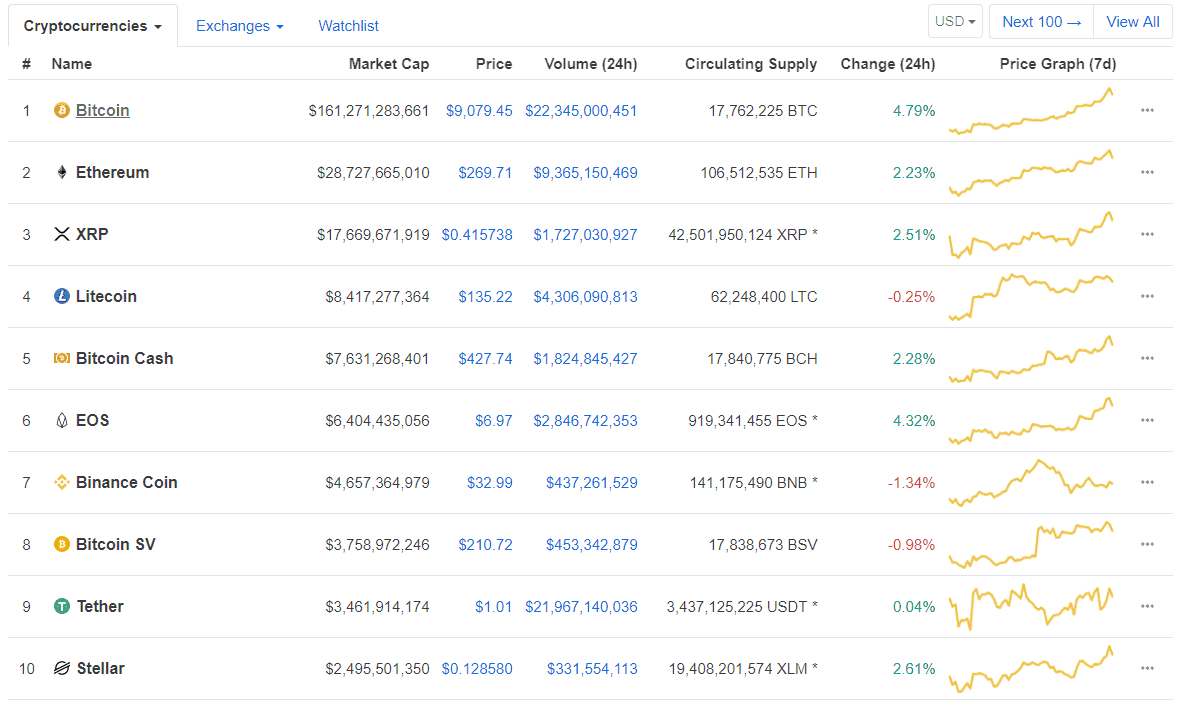Click Binance Coin volume $437,261,529

(591, 482)
